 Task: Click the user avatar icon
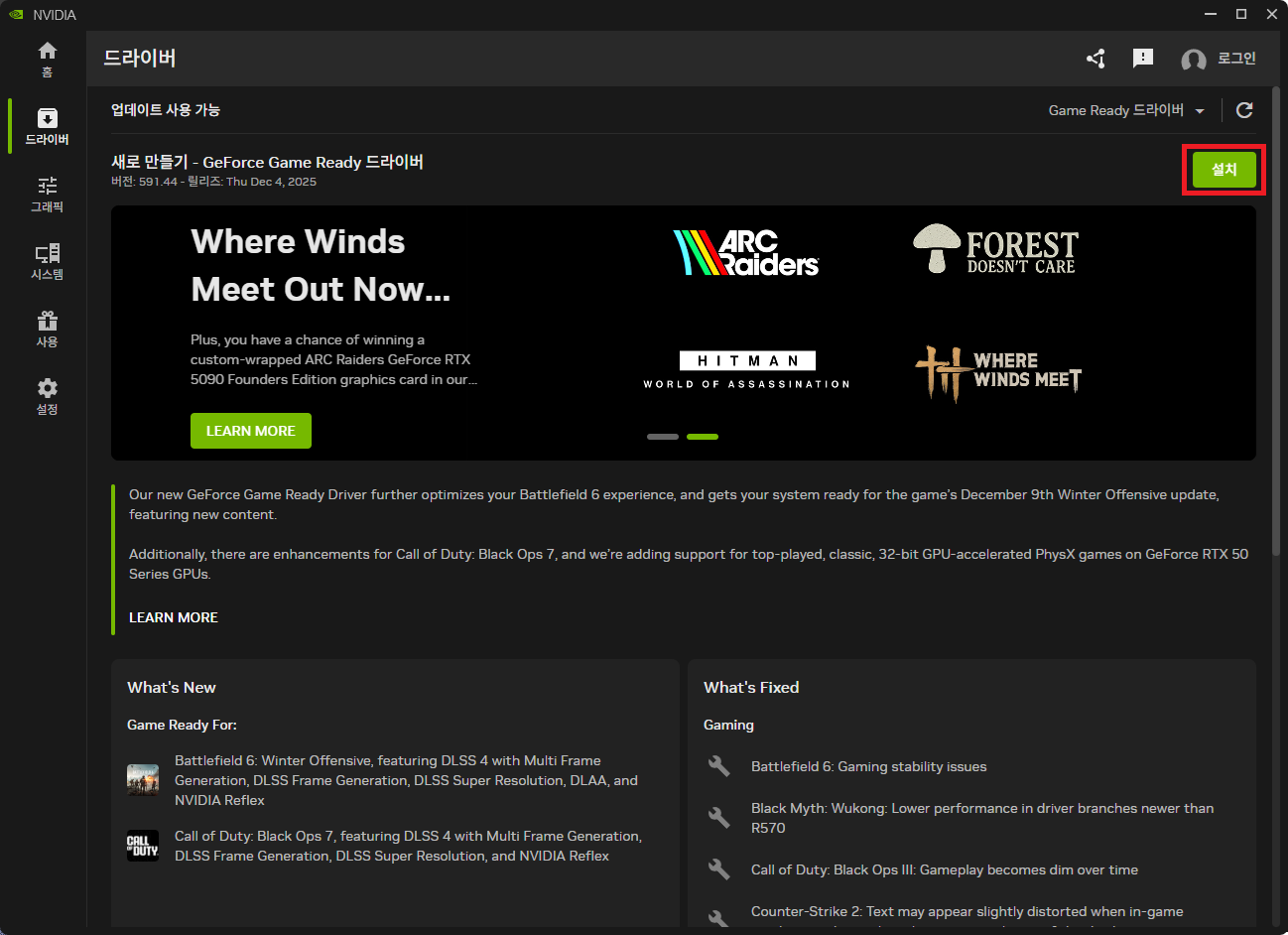click(x=1194, y=60)
